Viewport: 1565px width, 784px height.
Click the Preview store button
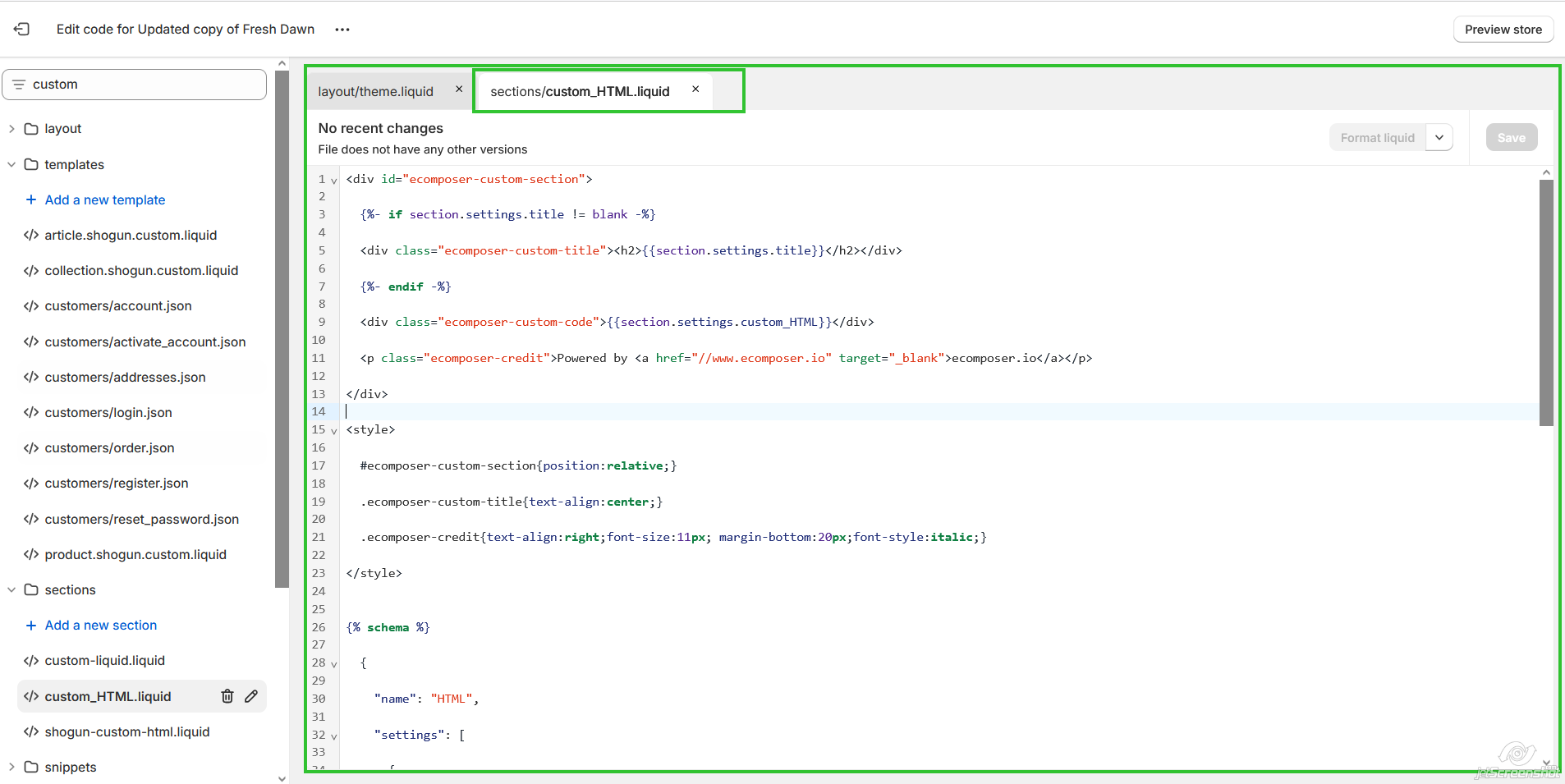pyautogui.click(x=1503, y=30)
